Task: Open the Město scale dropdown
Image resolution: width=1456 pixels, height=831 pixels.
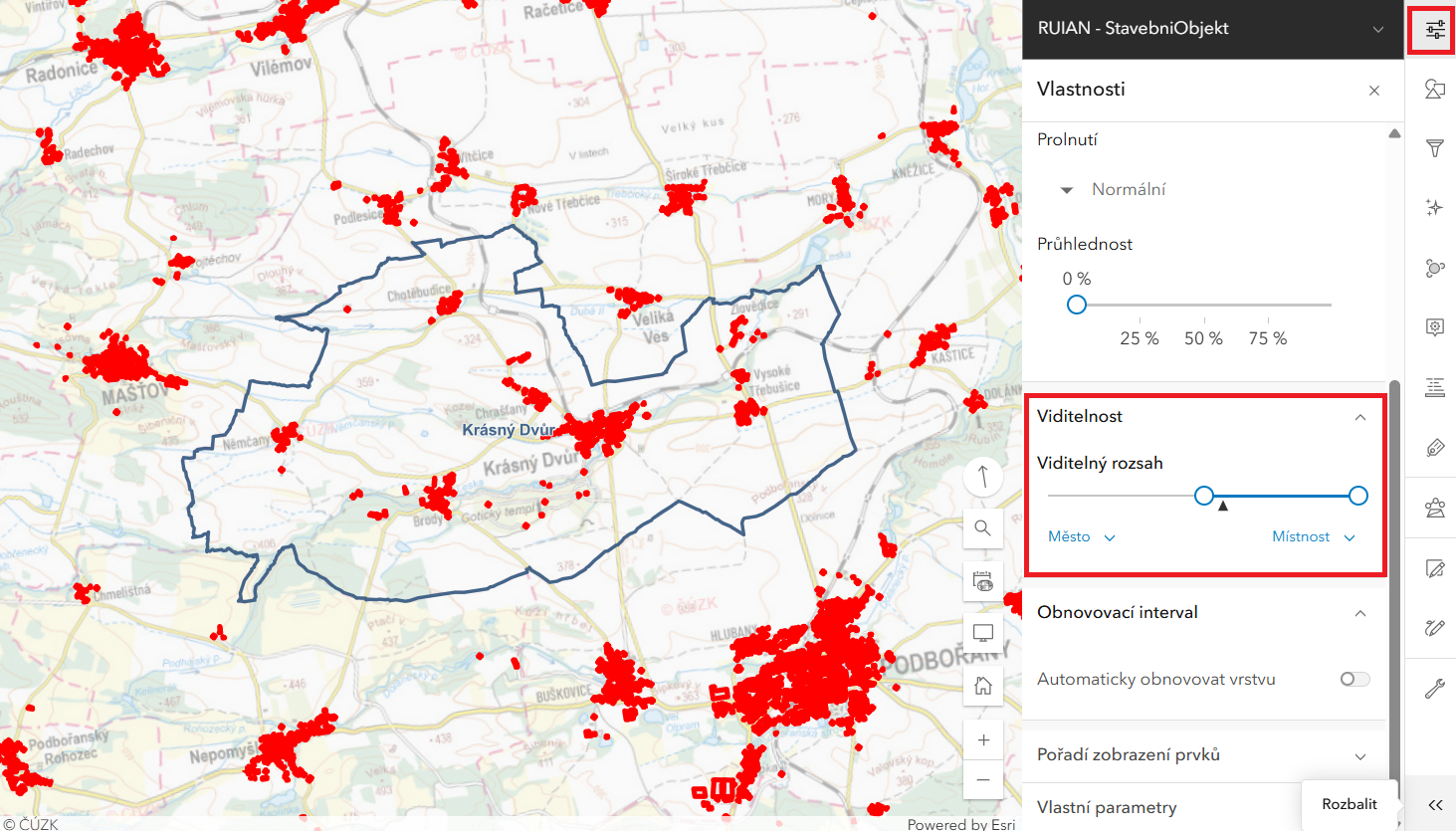Action: pos(1081,537)
